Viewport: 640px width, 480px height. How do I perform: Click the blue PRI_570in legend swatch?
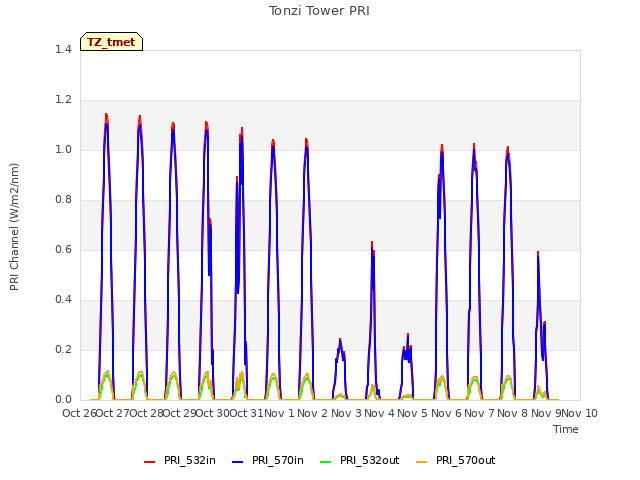[x=238, y=462]
